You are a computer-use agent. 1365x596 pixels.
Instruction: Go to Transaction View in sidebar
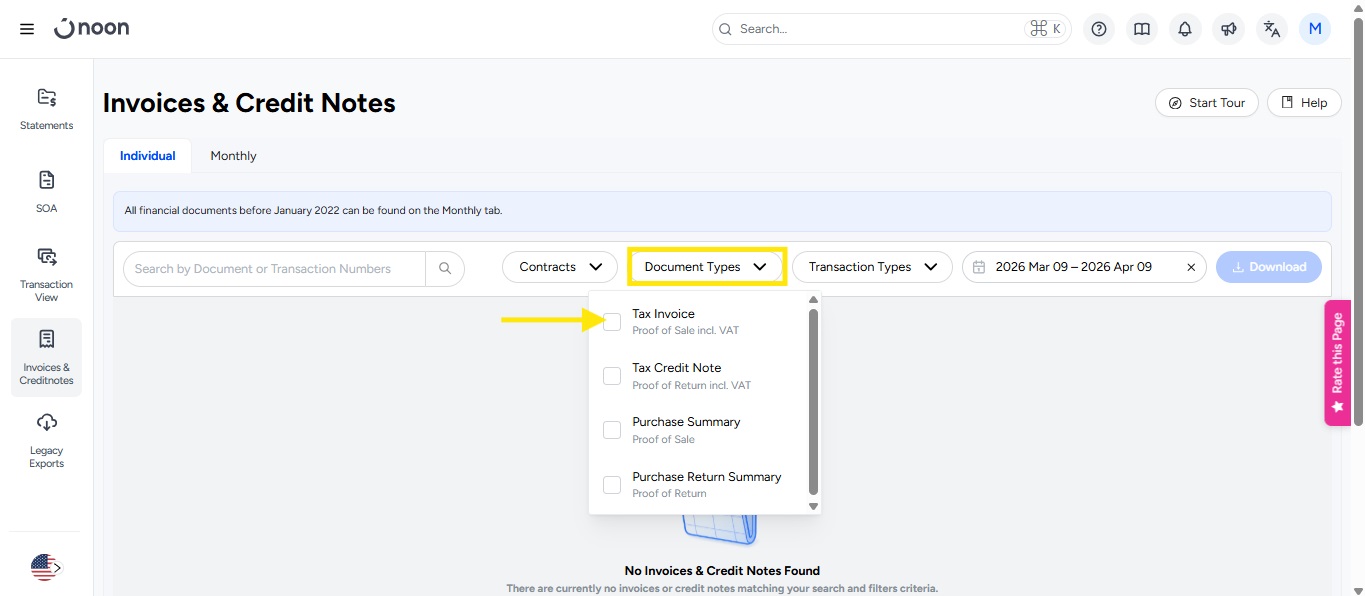[x=46, y=274]
